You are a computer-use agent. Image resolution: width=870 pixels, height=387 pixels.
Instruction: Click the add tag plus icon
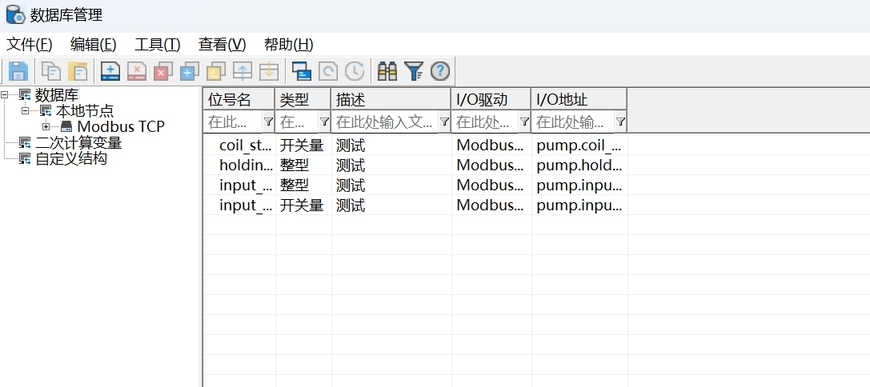pyautogui.click(x=110, y=71)
